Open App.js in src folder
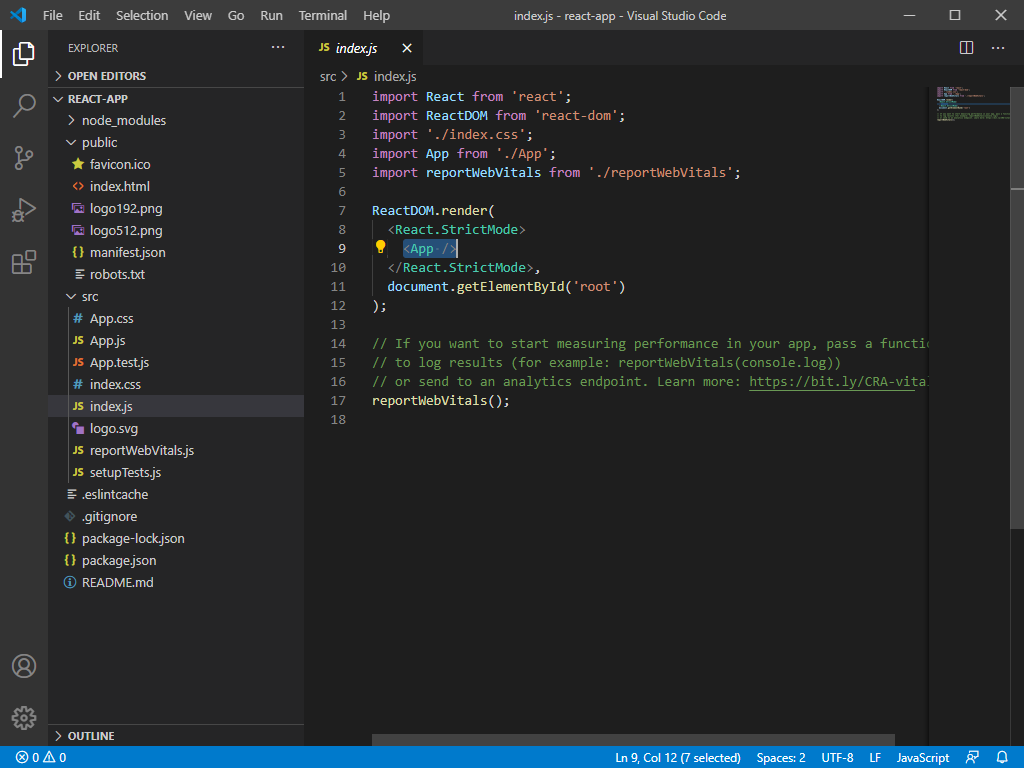Viewport: 1024px width, 768px height. coord(176,340)
